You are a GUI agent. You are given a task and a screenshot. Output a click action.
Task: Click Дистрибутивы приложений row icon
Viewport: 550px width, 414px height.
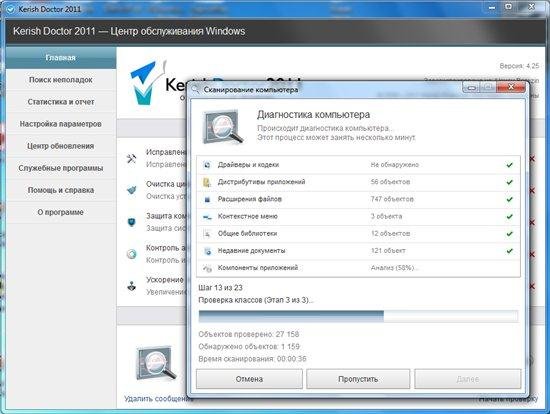tap(207, 182)
